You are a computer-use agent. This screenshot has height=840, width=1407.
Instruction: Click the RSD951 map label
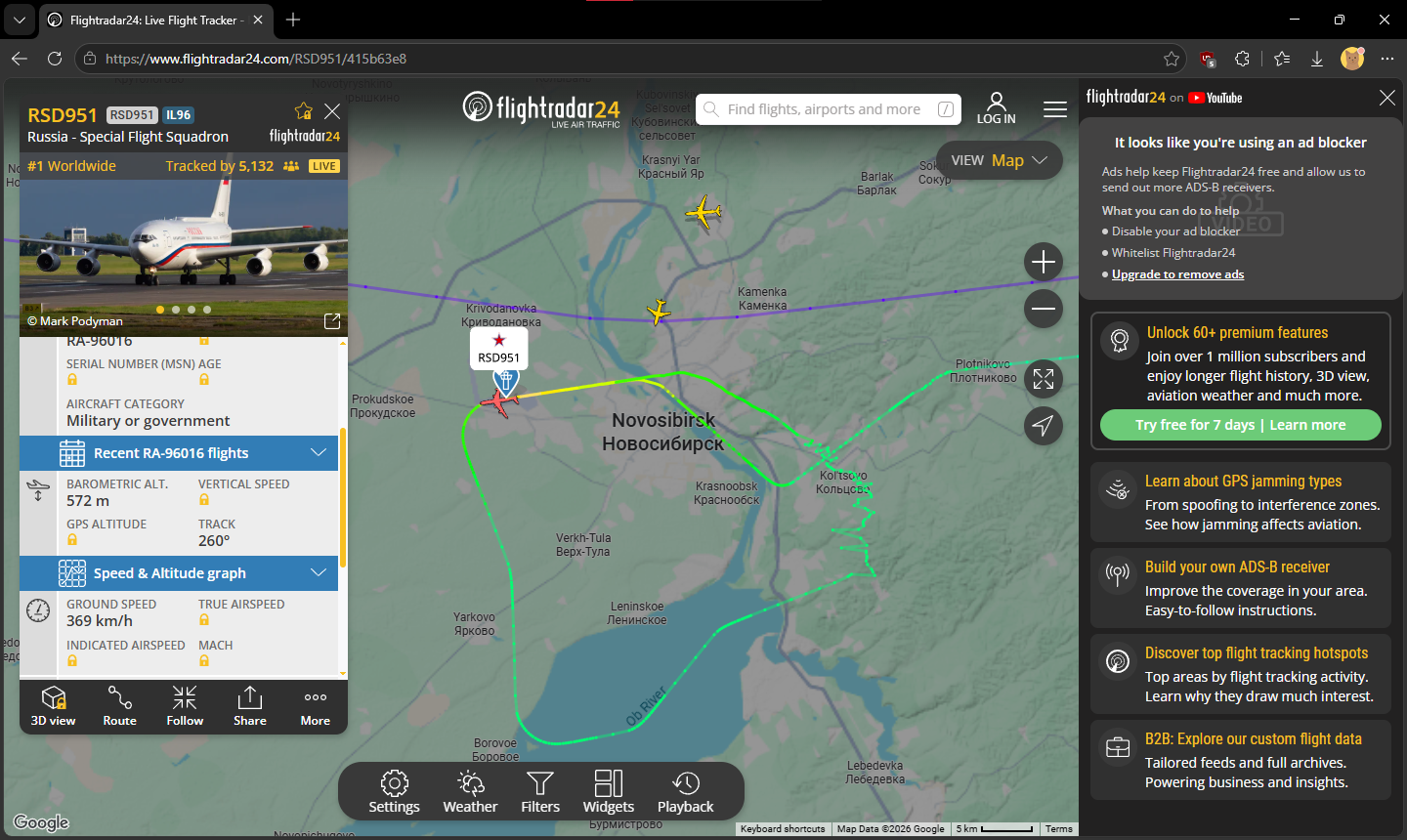pyautogui.click(x=498, y=349)
